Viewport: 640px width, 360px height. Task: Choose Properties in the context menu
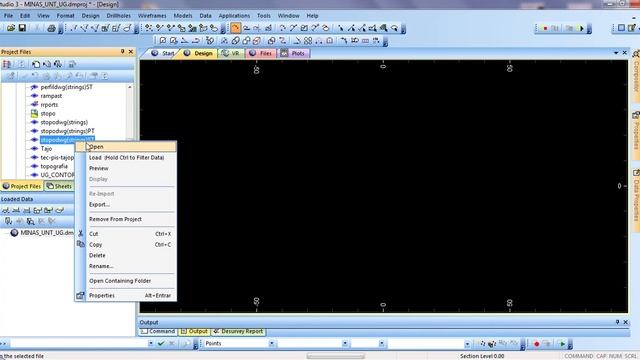(126, 296)
